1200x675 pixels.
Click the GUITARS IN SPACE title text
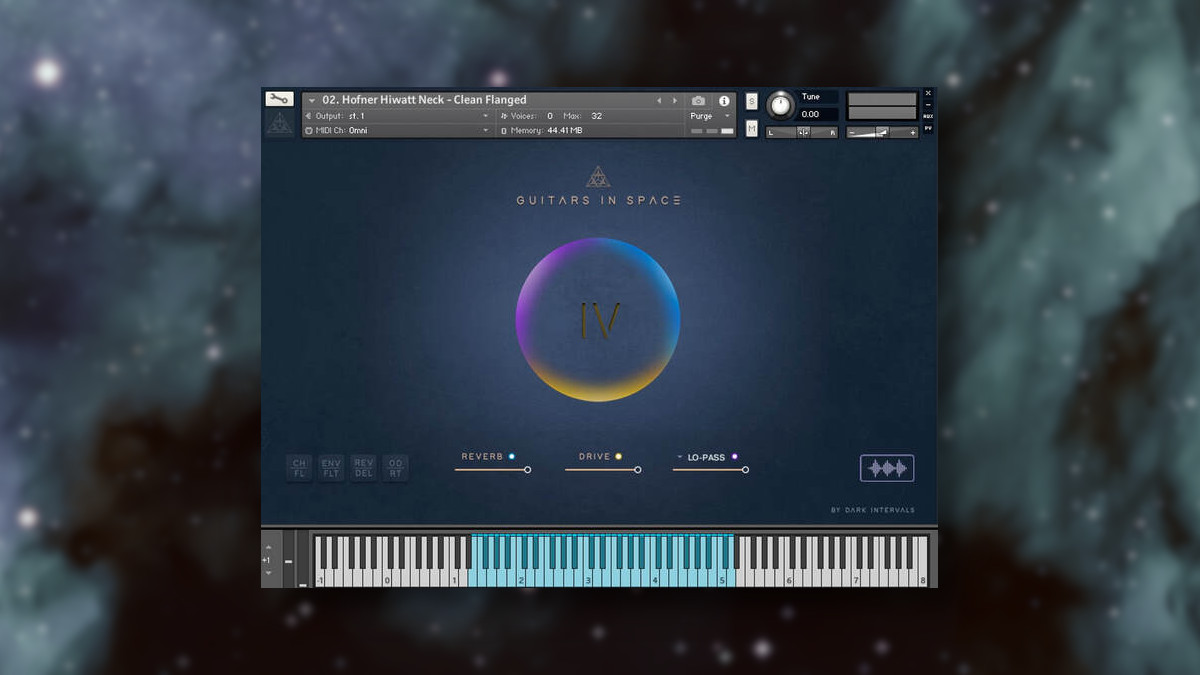pyautogui.click(x=598, y=200)
